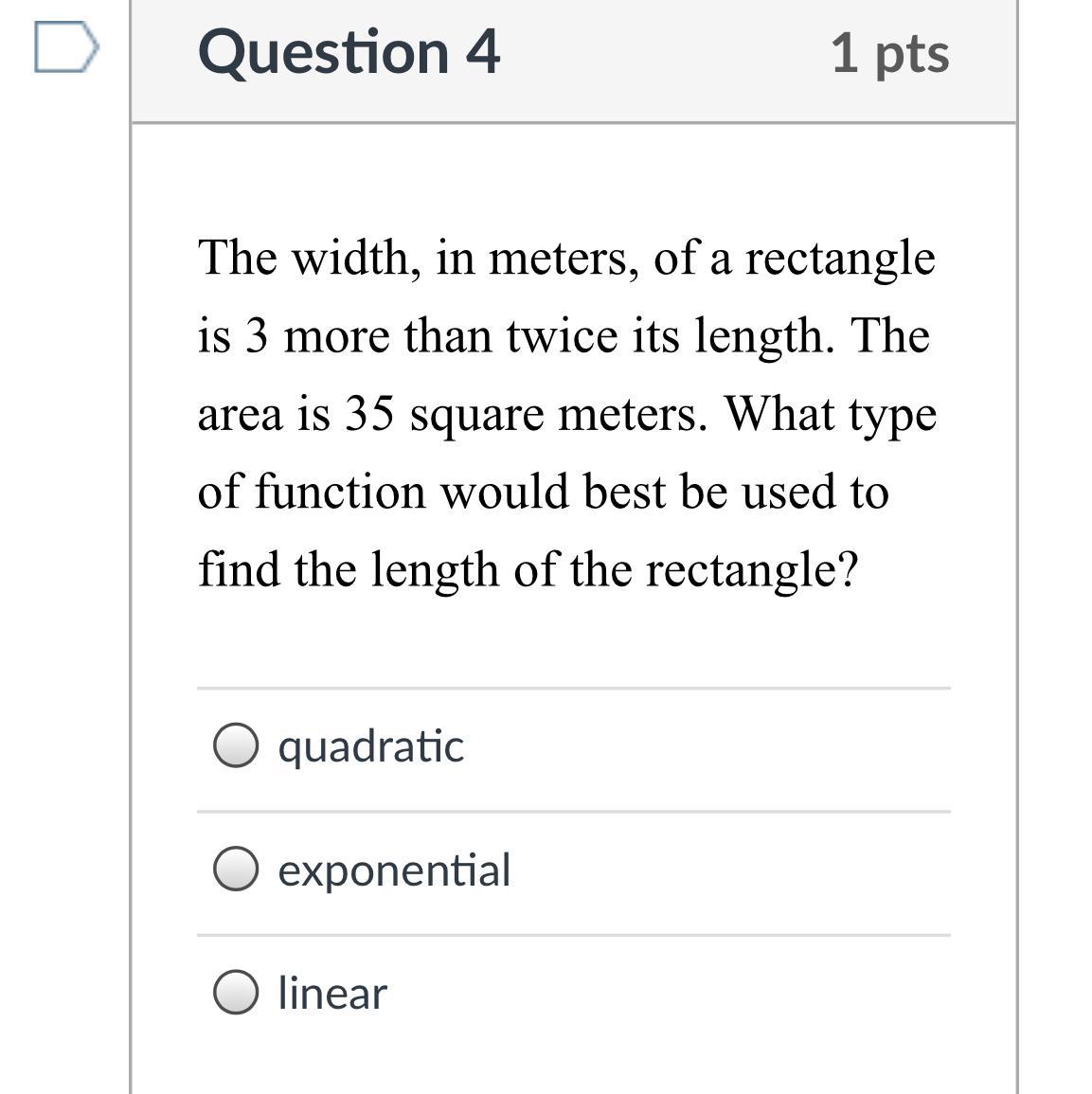This screenshot has width=1092, height=1094.
Task: Click the "exponential" answer label text
Action: pos(394,870)
